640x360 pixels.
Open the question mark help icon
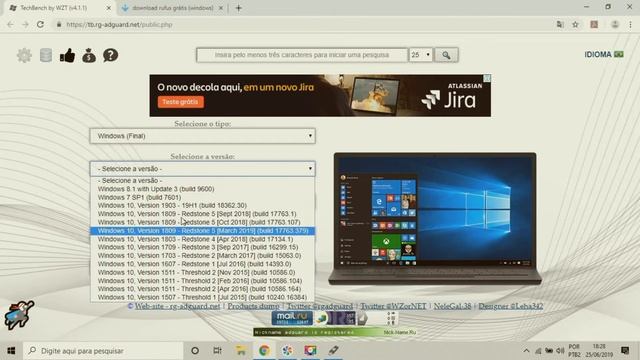[x=110, y=55]
